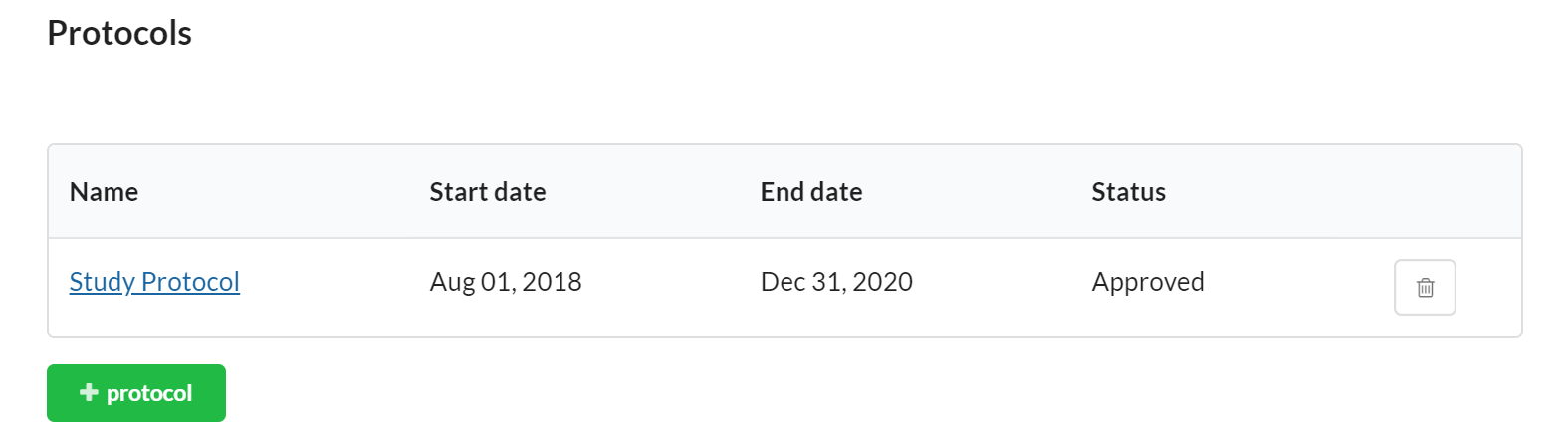Screen dimensions: 1568x444
Task: Click the Start date column header
Action: pos(488,192)
